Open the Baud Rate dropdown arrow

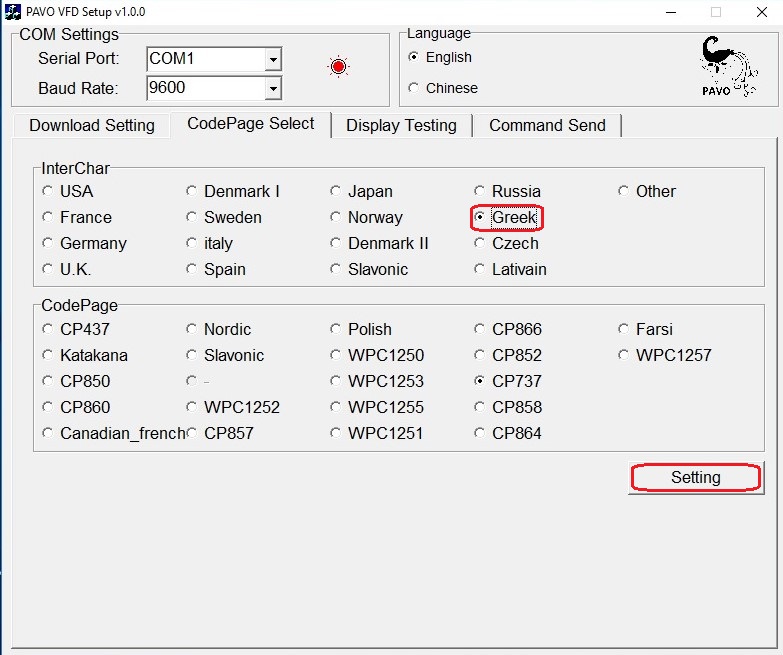(x=273, y=88)
